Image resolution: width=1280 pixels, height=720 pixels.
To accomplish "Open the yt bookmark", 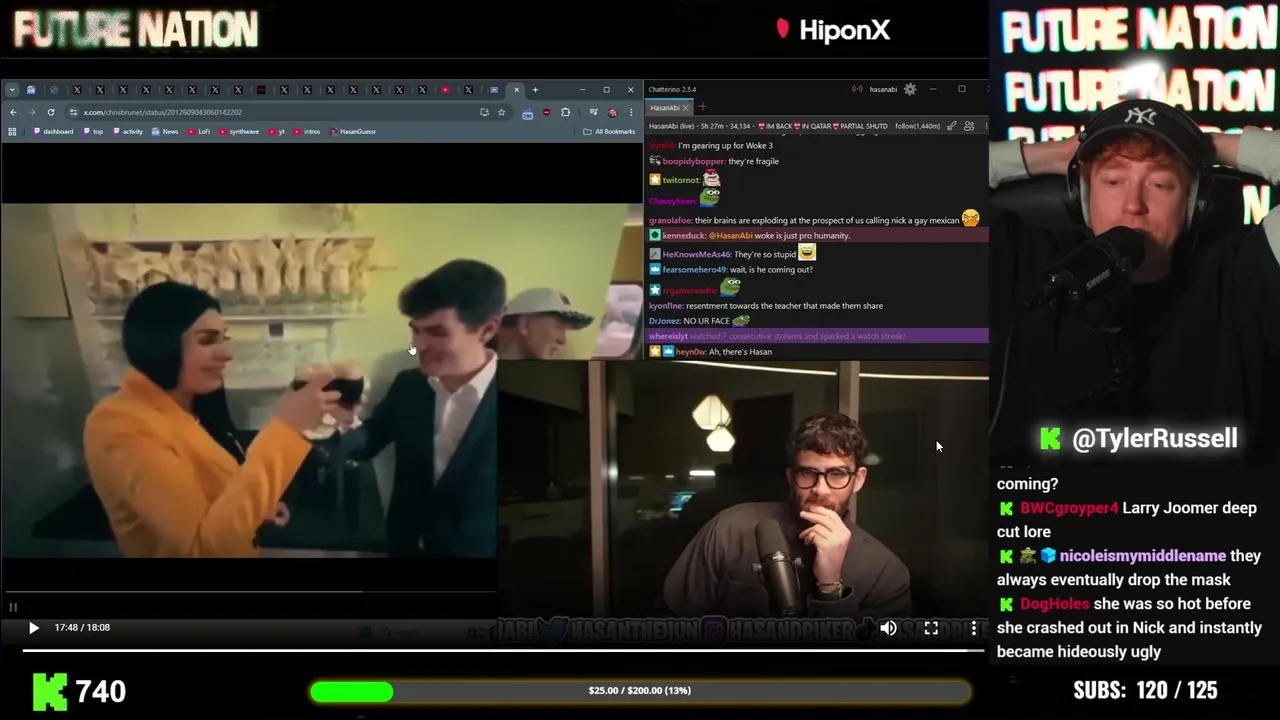I will point(276,132).
